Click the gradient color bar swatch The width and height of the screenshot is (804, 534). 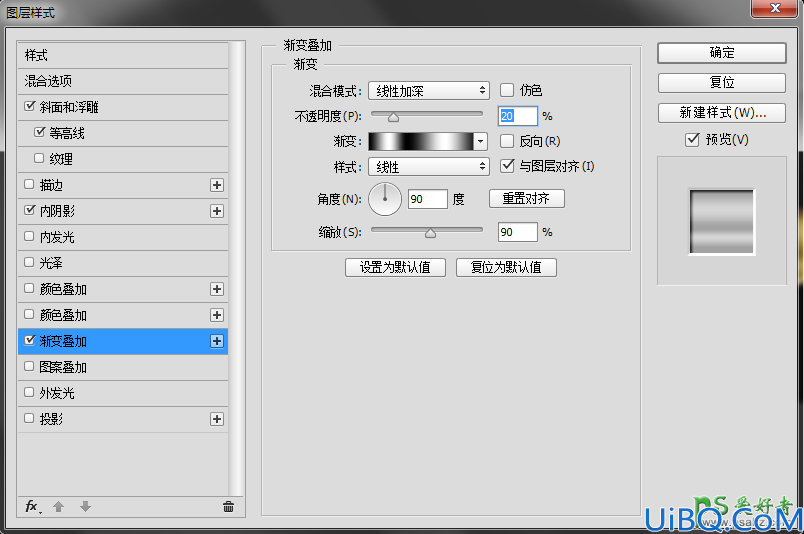pos(421,141)
